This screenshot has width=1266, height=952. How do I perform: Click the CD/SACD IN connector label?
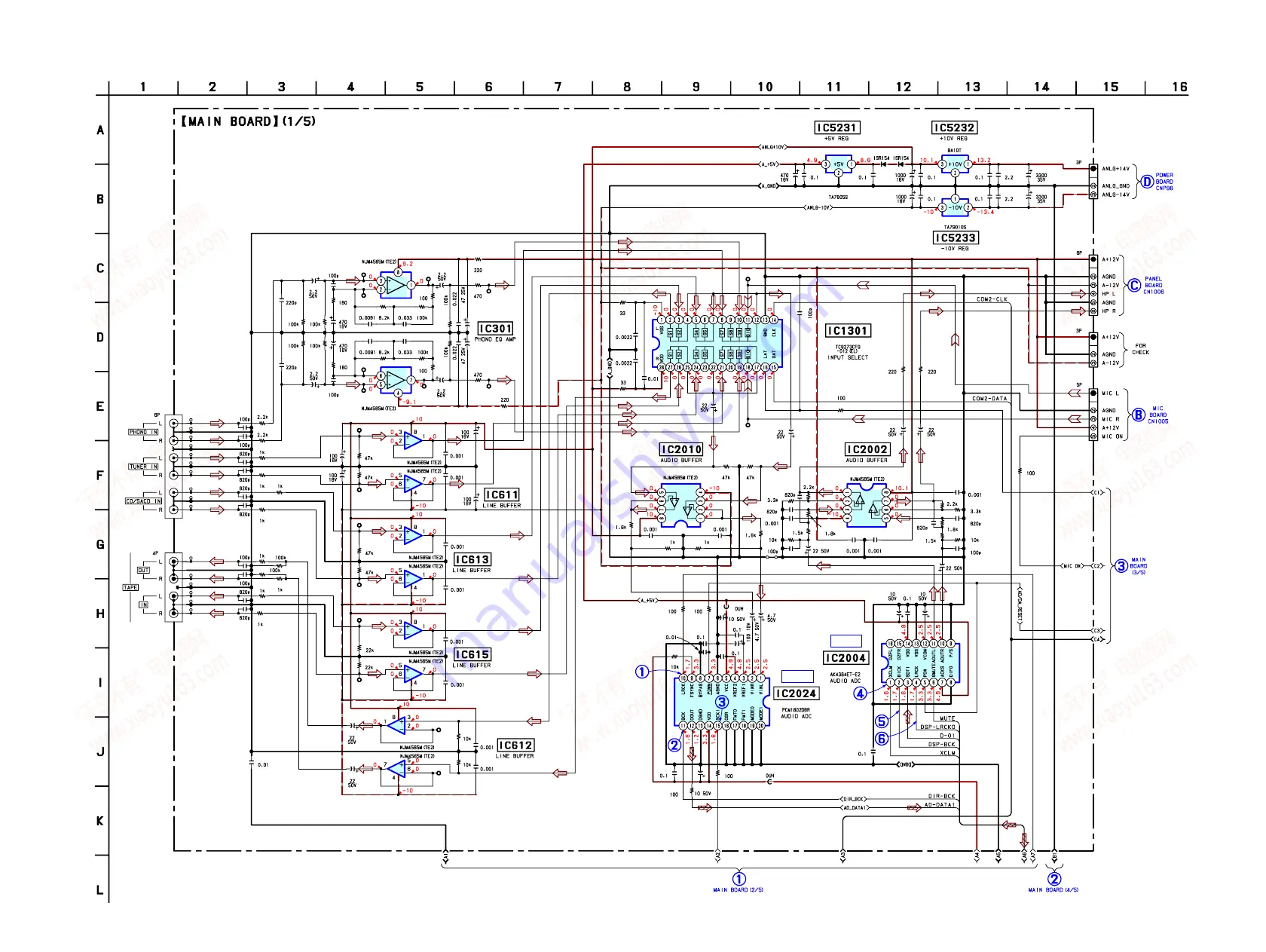(143, 501)
